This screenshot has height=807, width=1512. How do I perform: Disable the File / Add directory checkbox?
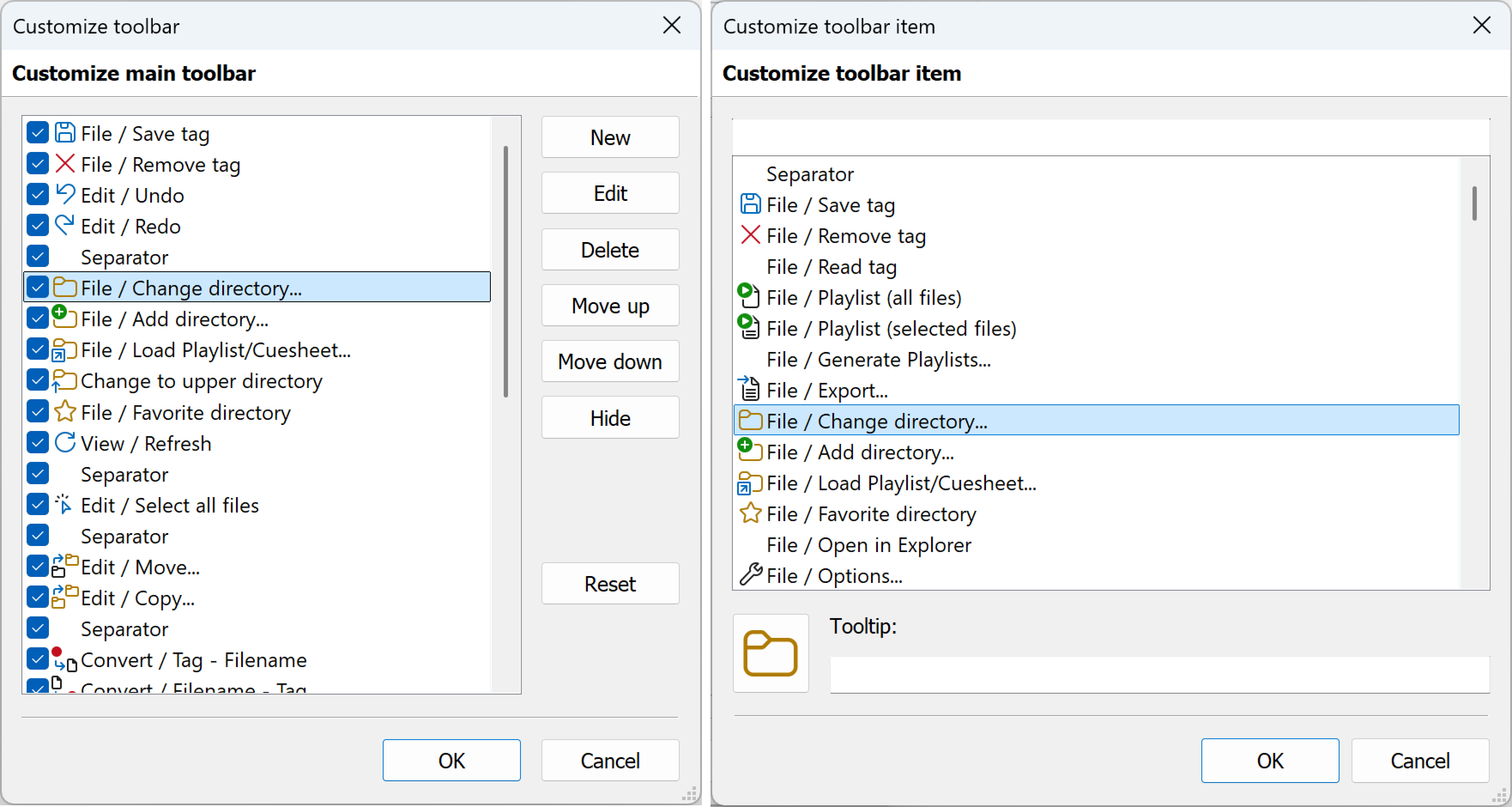pyautogui.click(x=38, y=319)
